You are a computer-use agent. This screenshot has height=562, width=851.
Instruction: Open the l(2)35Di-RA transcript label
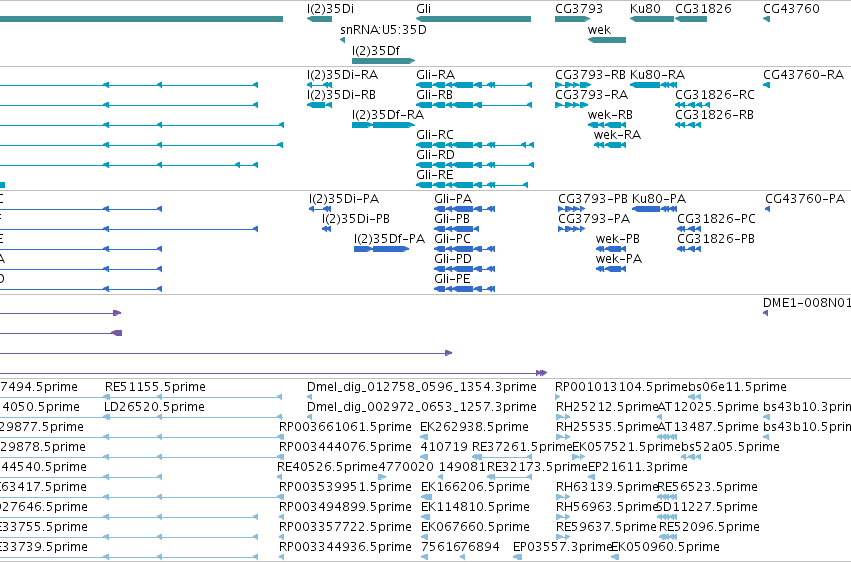342,75
